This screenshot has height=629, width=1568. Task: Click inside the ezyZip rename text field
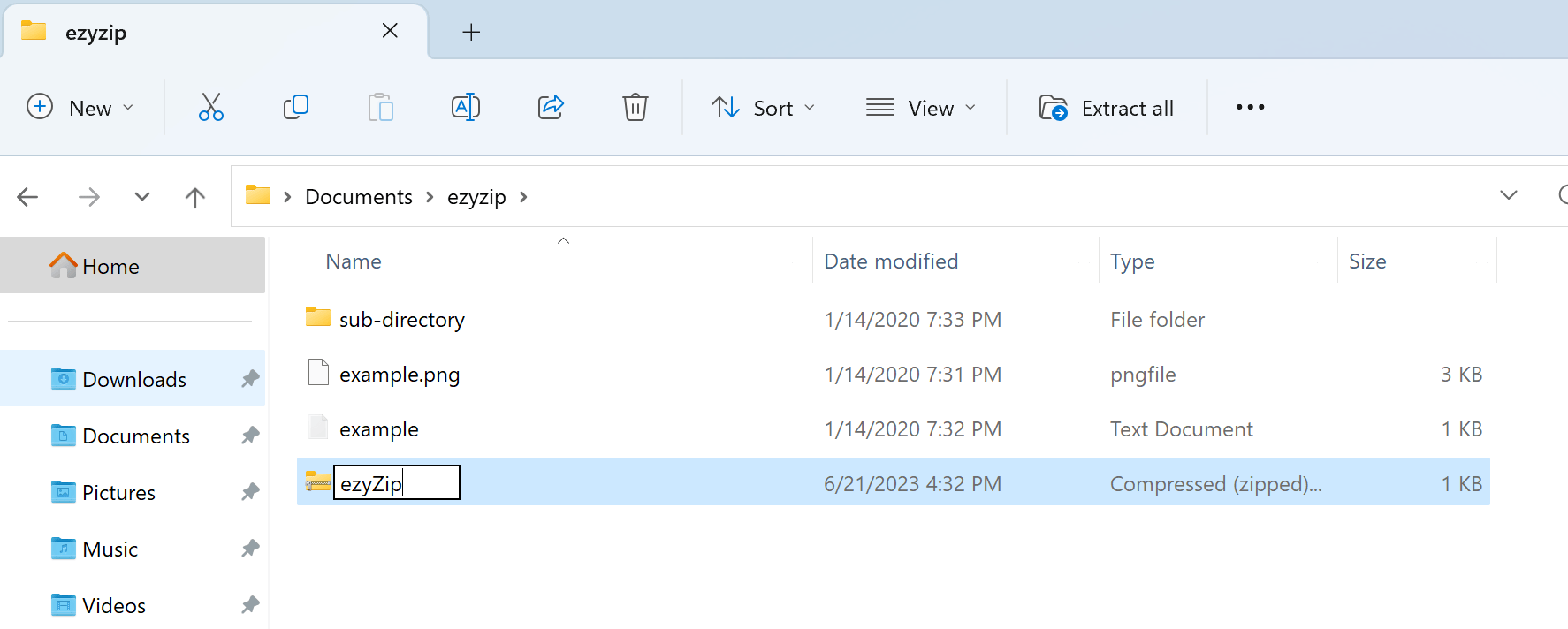point(397,482)
